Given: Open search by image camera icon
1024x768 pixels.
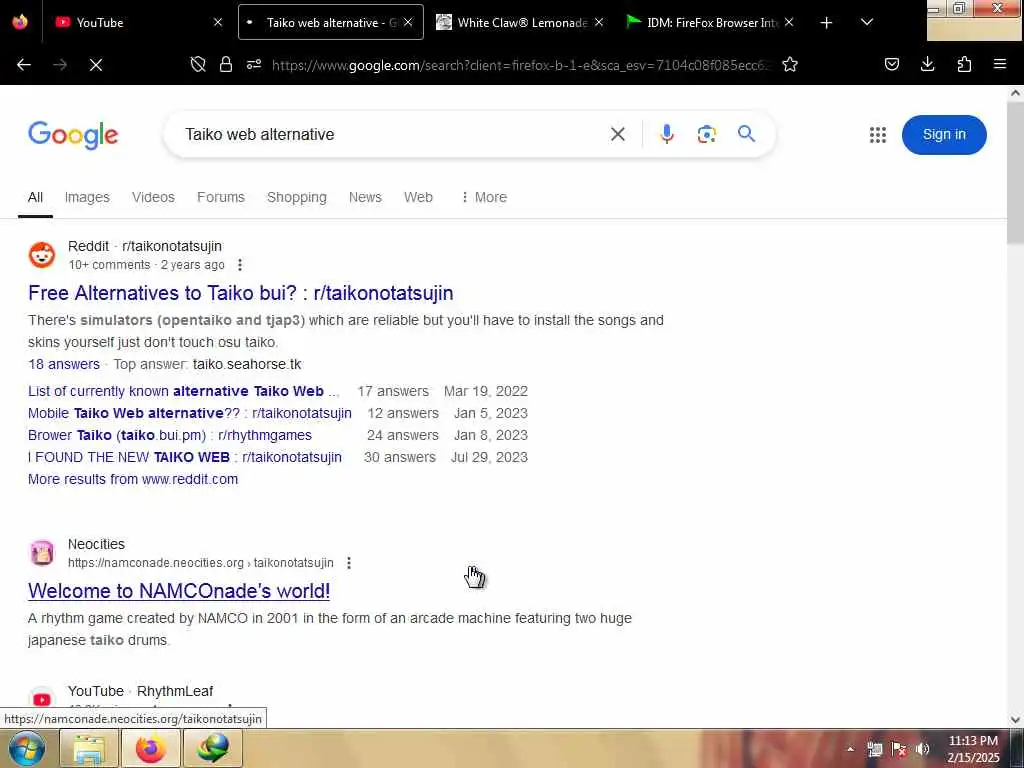Looking at the screenshot, I should [x=707, y=135].
